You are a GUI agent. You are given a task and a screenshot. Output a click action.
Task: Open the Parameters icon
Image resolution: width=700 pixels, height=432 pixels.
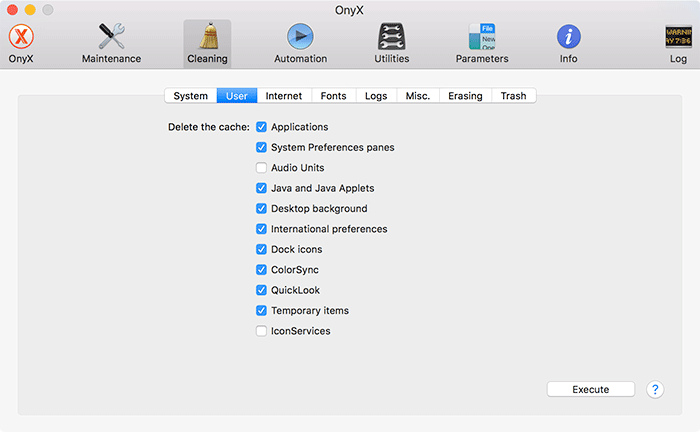point(482,36)
